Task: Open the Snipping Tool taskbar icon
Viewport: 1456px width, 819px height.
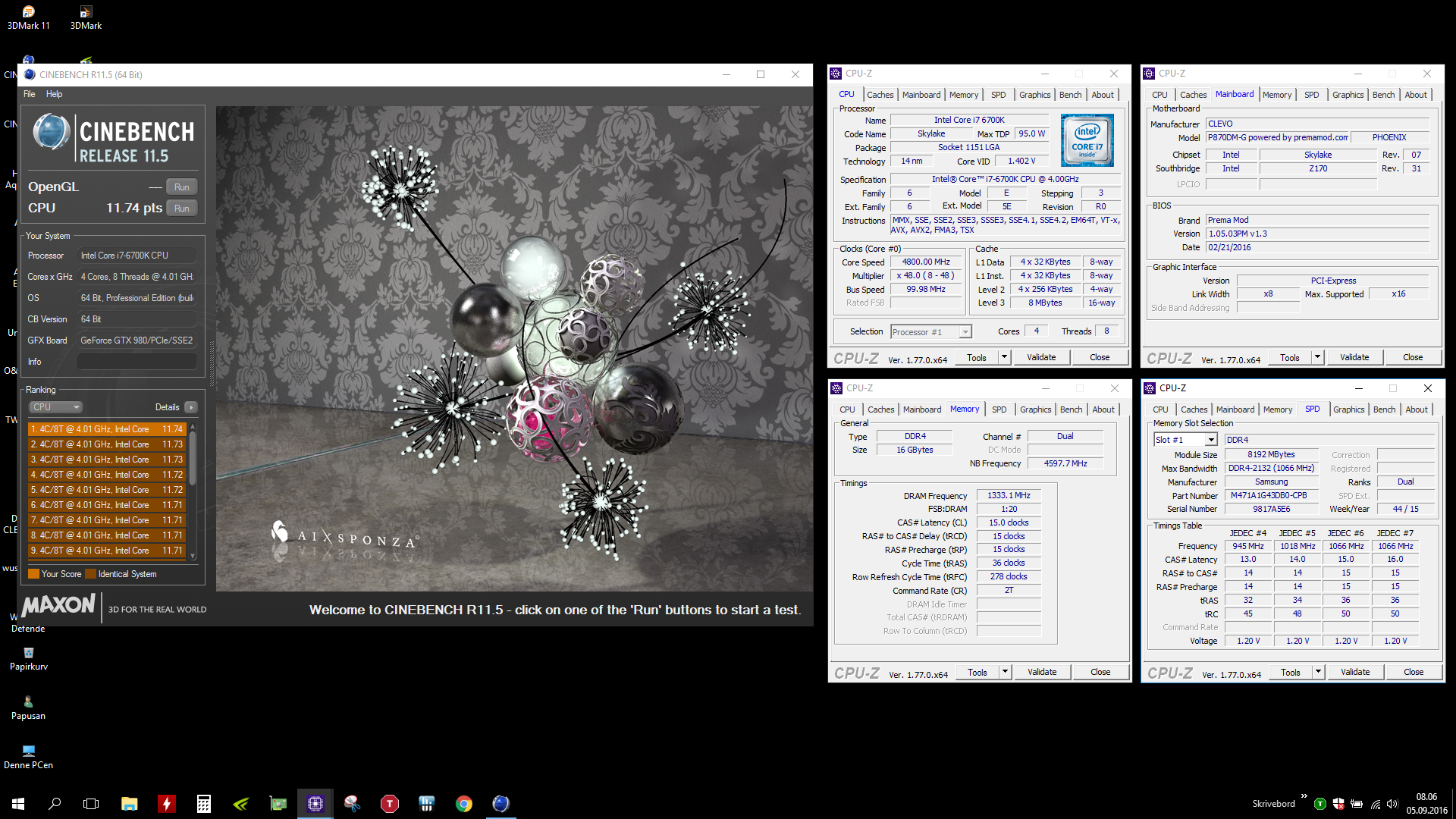Action: click(x=352, y=804)
